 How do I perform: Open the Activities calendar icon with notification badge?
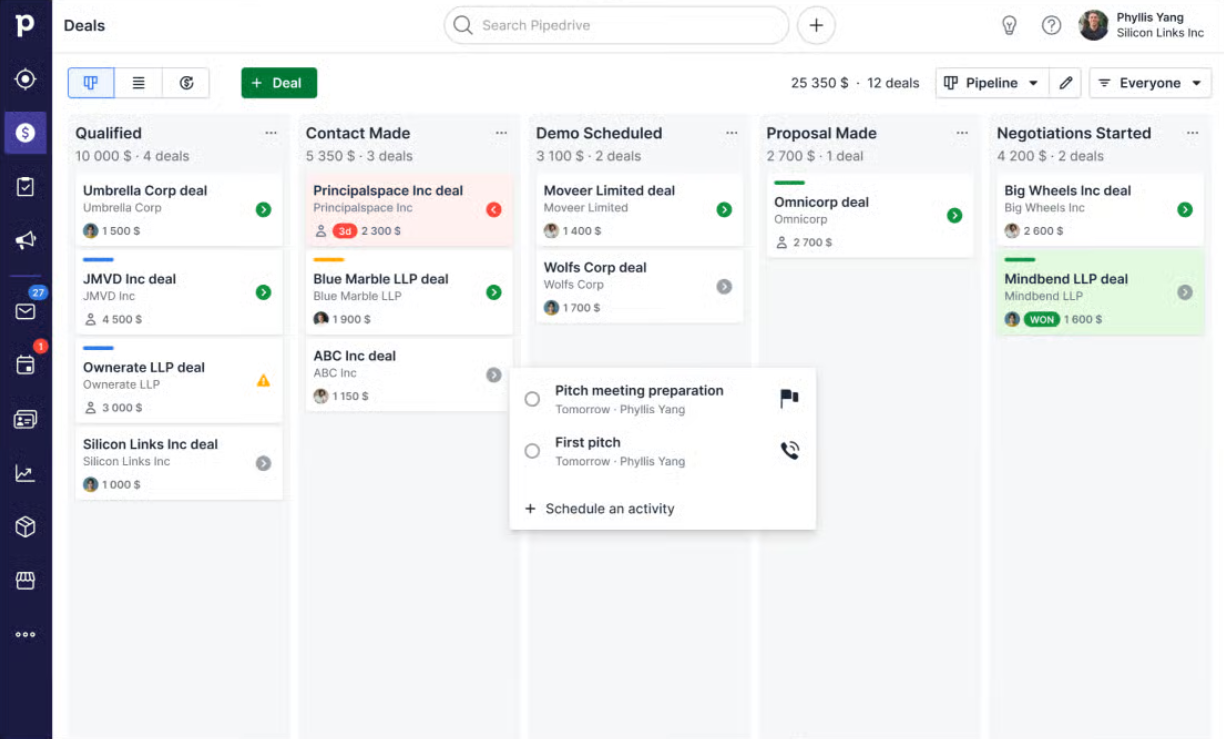[x=27, y=365]
